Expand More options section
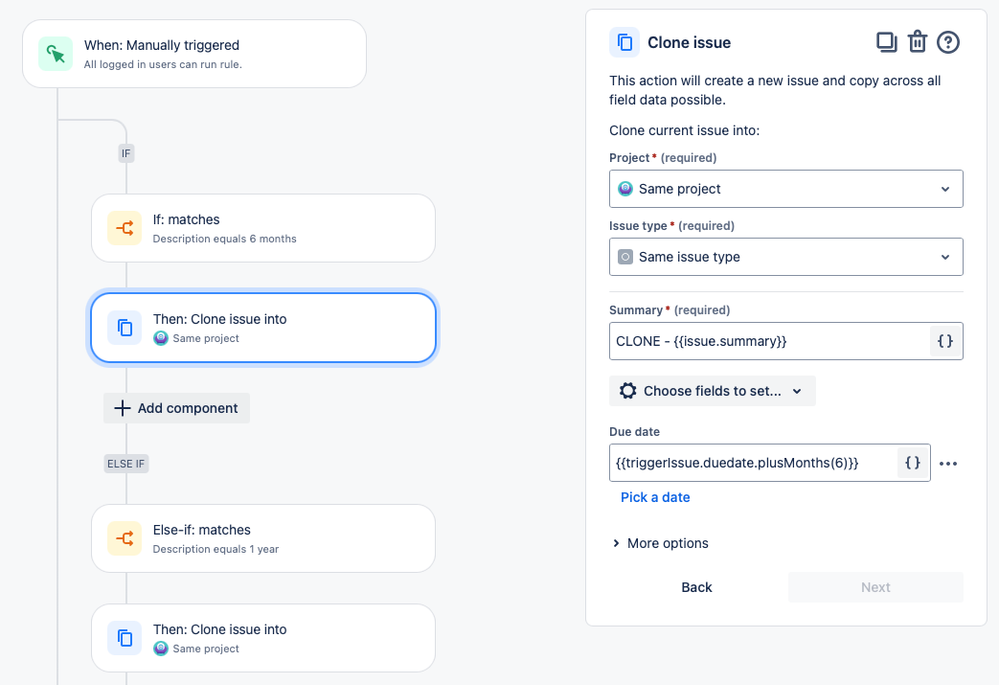Viewport: 999px width, 685px height. (x=660, y=543)
